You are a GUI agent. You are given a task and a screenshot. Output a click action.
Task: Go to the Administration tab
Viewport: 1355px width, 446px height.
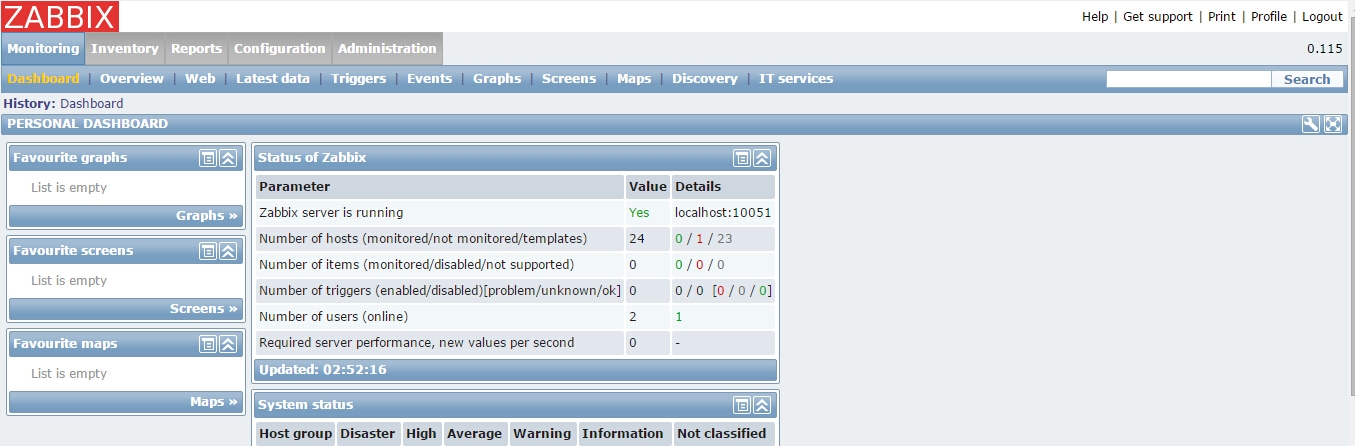pyautogui.click(x=387, y=48)
